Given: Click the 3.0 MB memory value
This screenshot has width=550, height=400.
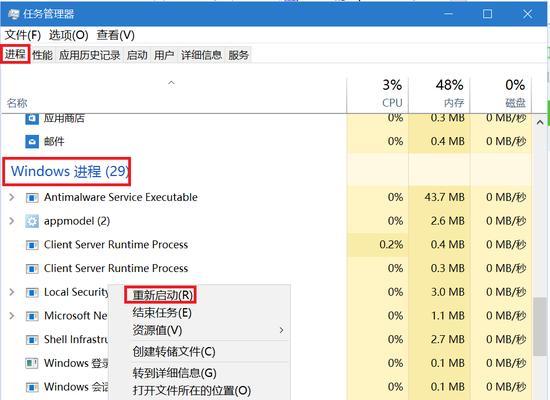Looking at the screenshot, I should pos(448,292).
